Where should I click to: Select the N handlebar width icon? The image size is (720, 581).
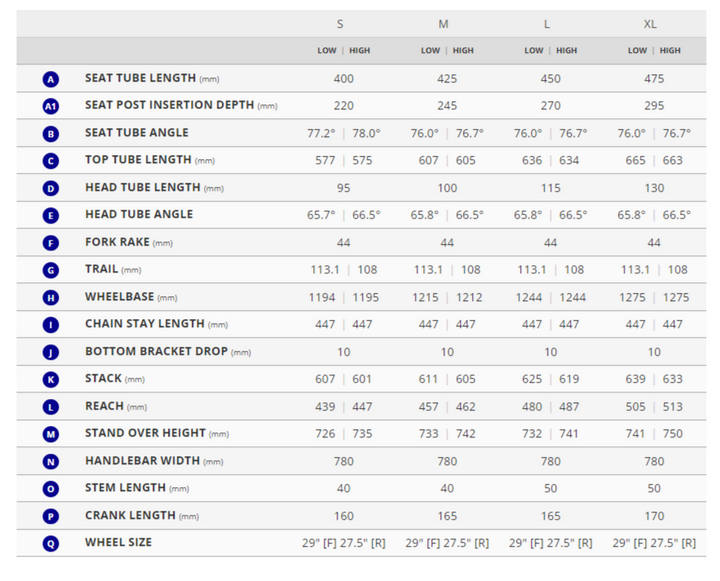click(51, 462)
